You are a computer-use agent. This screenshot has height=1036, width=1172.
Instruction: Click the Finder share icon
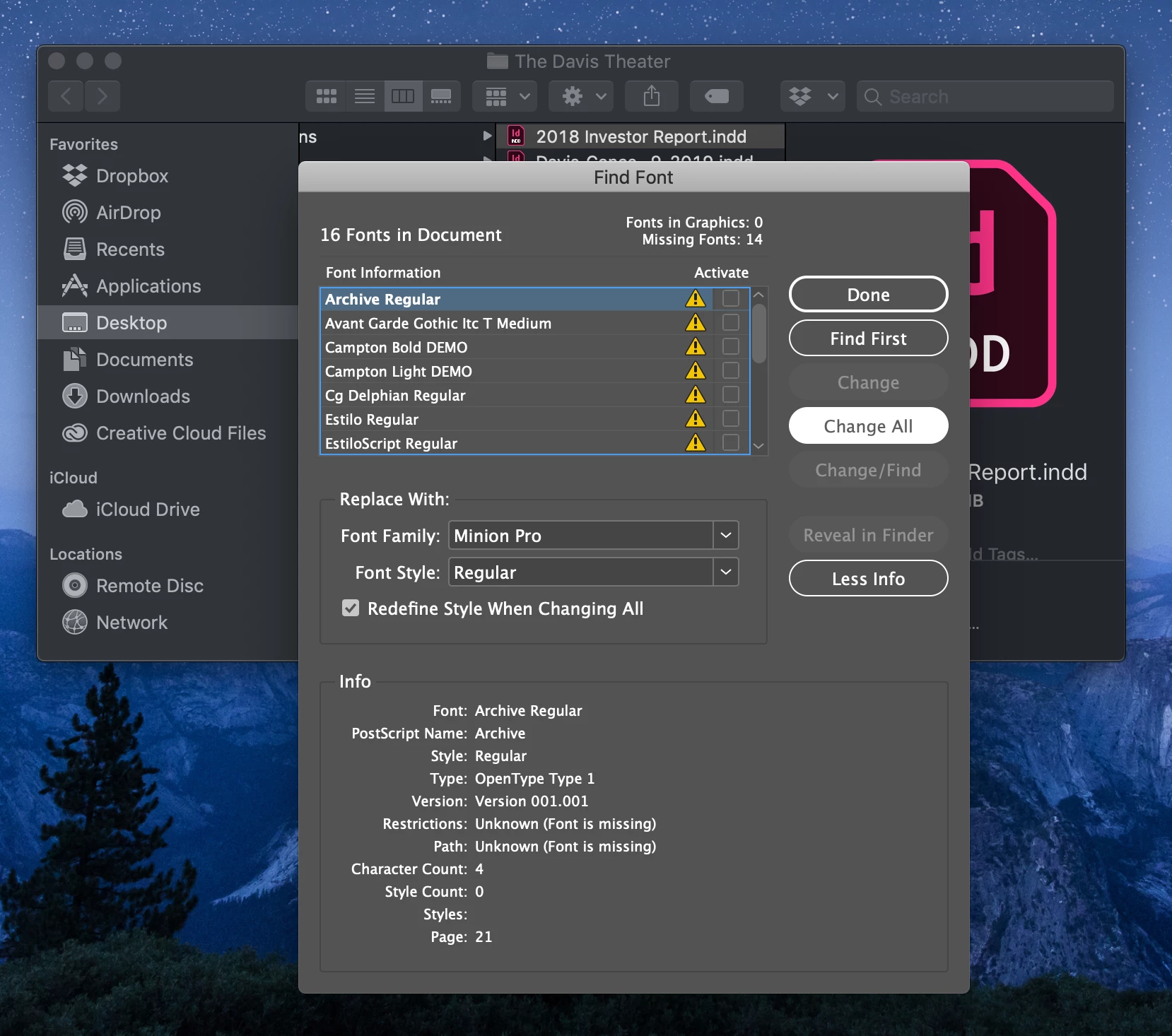[652, 96]
